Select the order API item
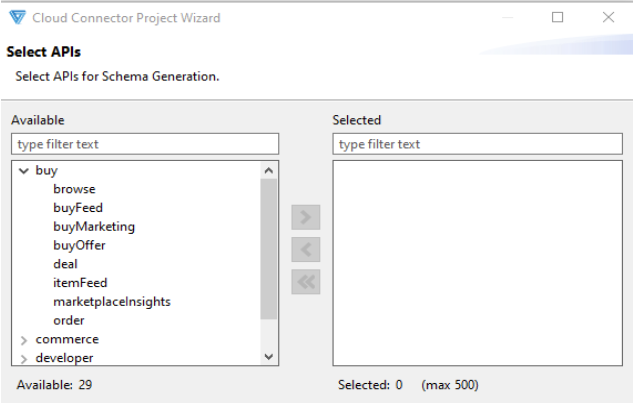Viewport: 633px width, 403px height. click(69, 320)
